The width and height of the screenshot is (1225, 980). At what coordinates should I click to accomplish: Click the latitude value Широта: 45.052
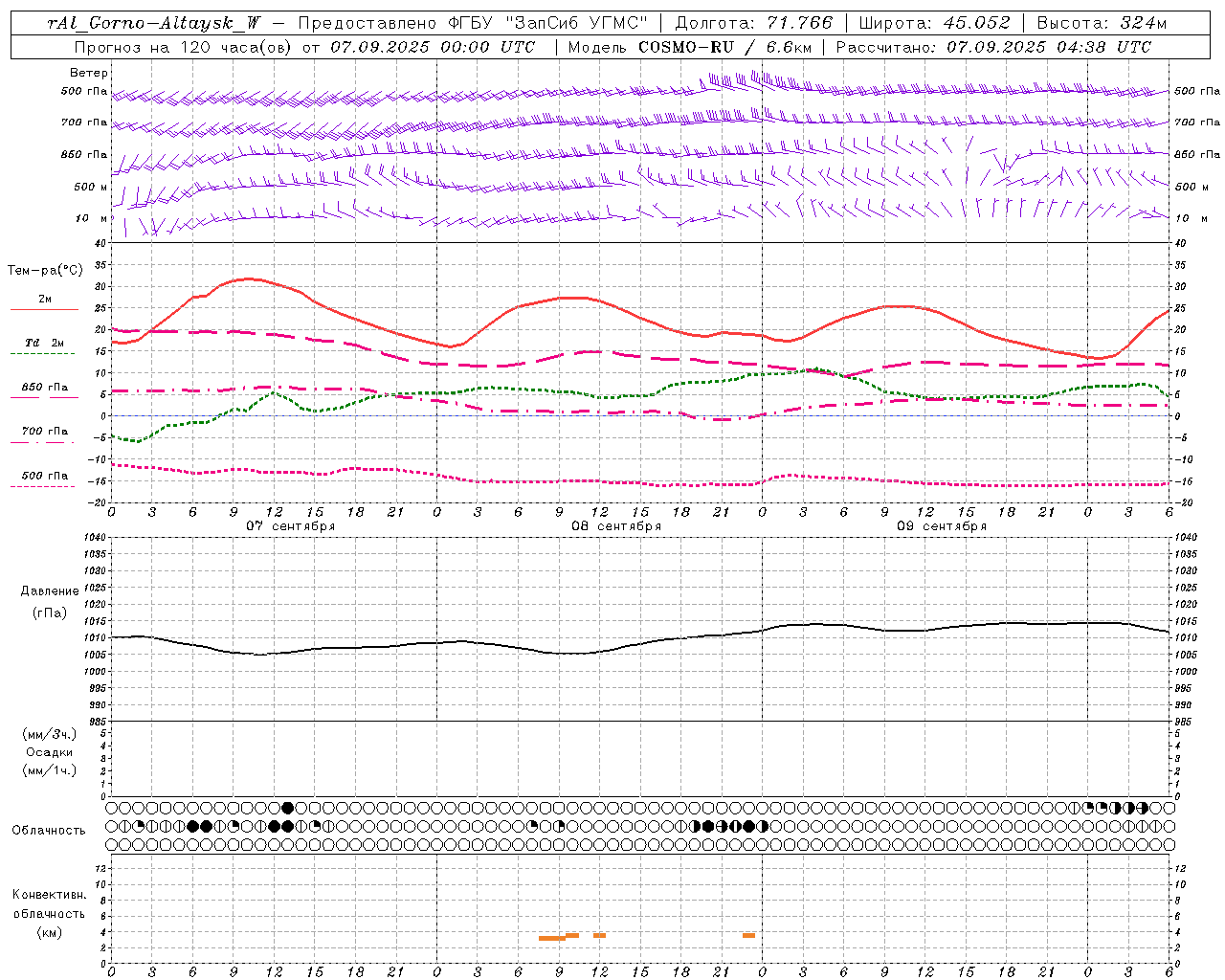[x=934, y=23]
